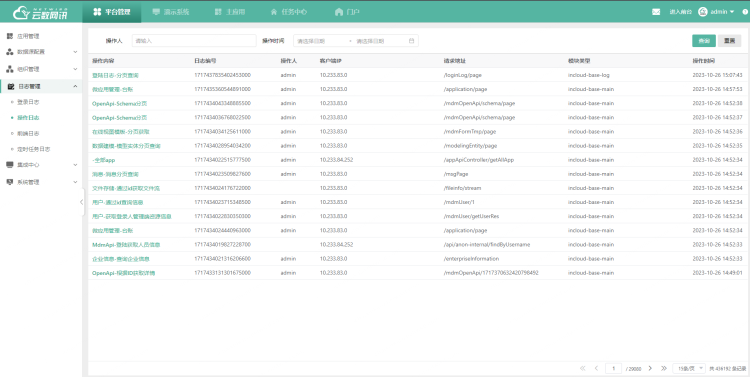Collapse 日志管理 menu chevron
Image resolution: width=750 pixels, height=377 pixels.
click(75, 87)
